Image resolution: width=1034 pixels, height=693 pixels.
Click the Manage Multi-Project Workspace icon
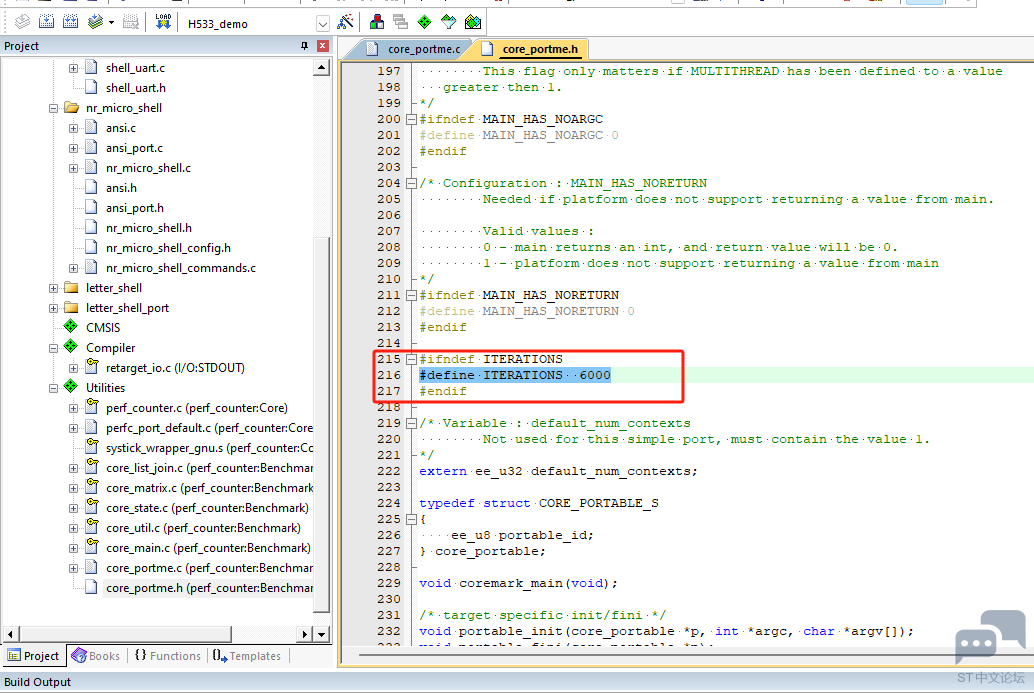click(x=400, y=22)
